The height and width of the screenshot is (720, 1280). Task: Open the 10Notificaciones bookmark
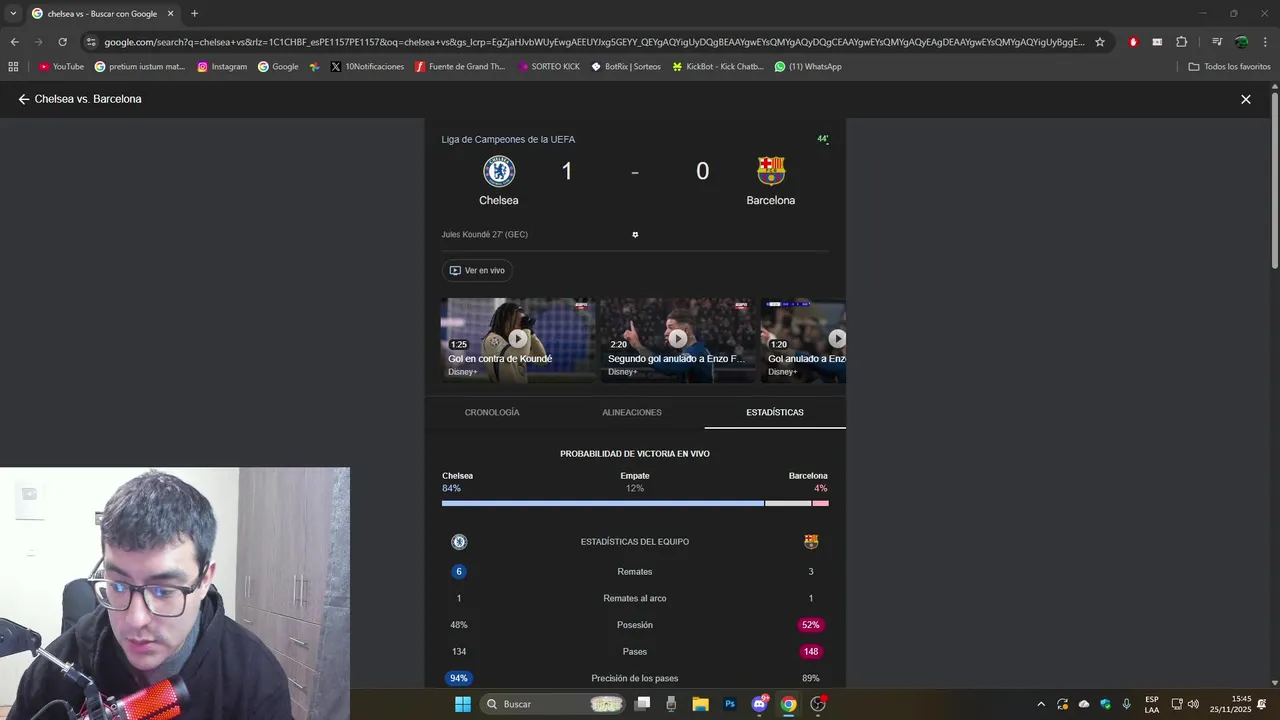point(367,67)
